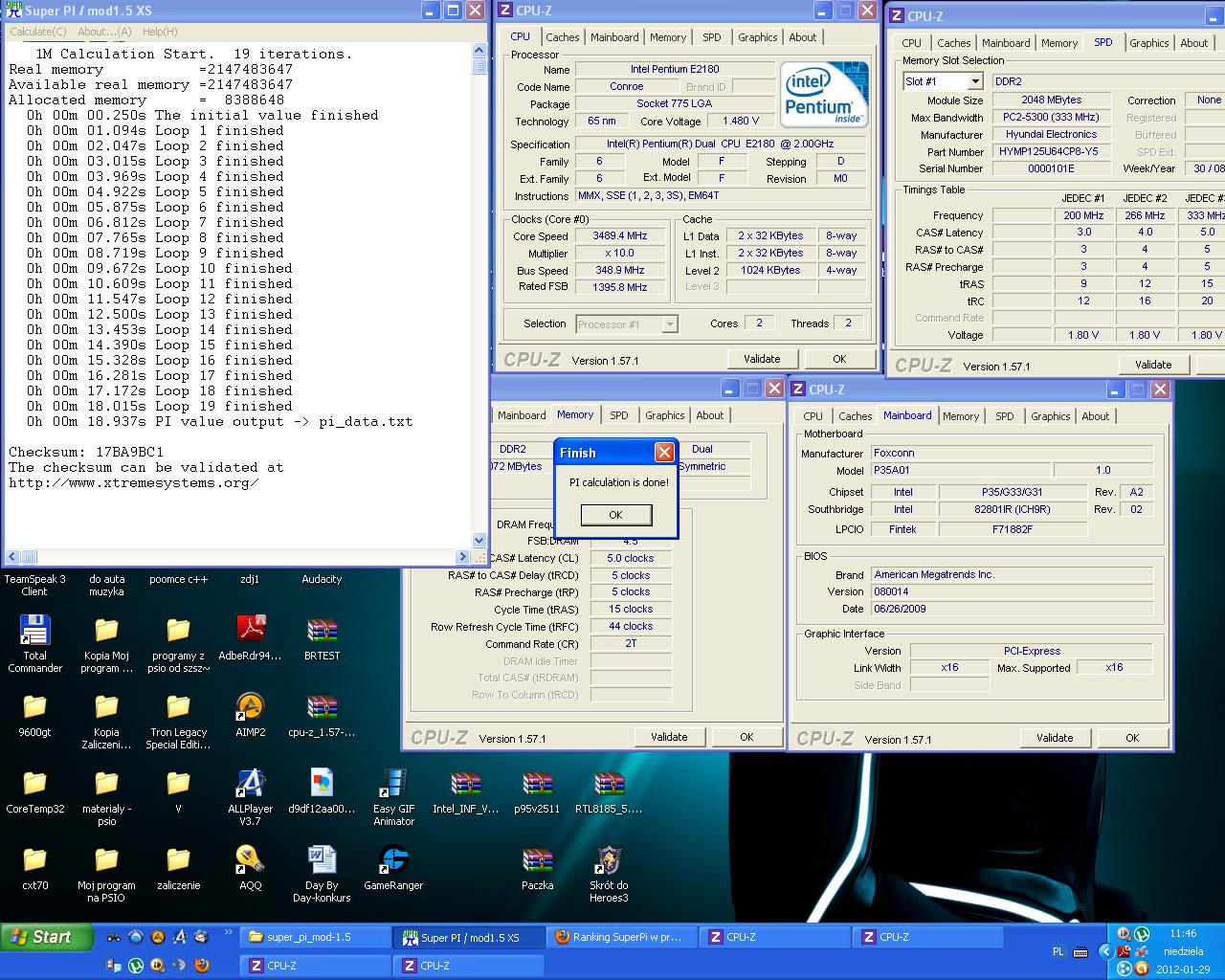Screen dimensions: 1225x980
Task: Open the materialy - psio folder
Action: [x=106, y=796]
